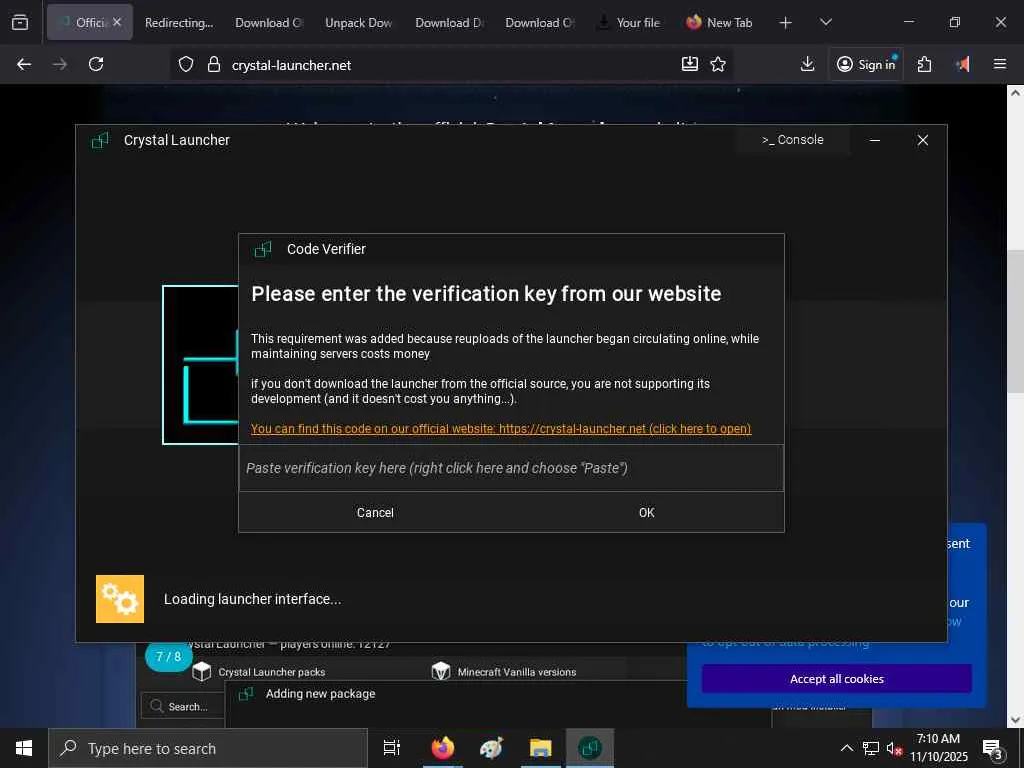Open Task View from the taskbar
This screenshot has height=768, width=1024.
tap(392, 748)
